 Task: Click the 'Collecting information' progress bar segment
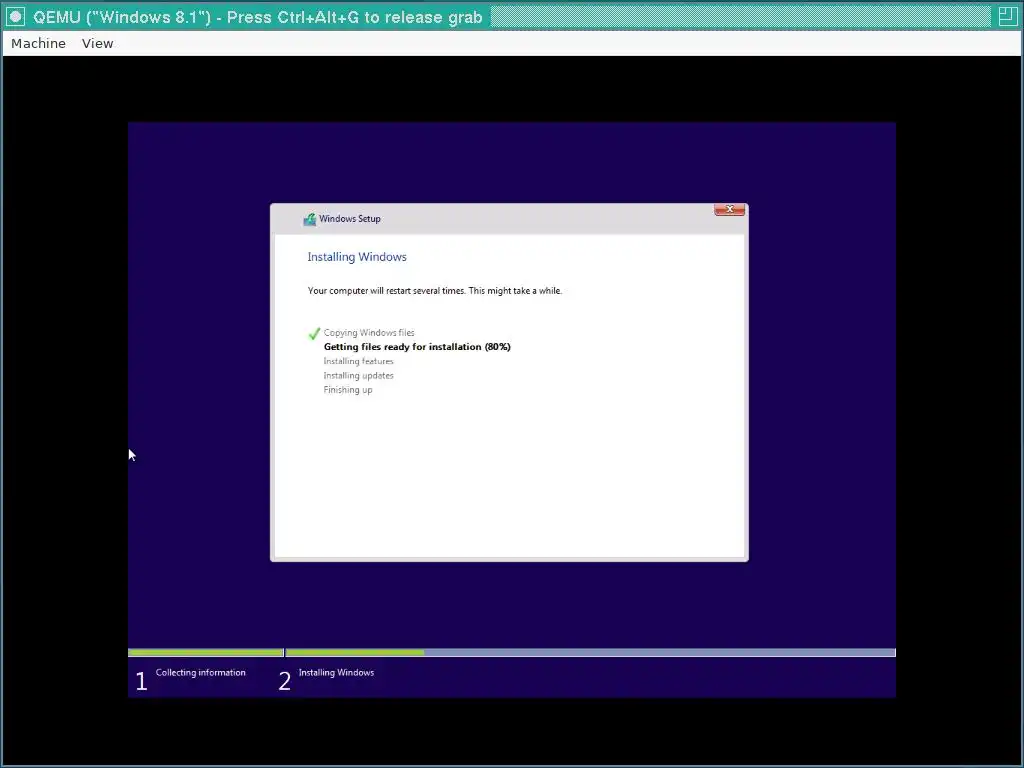pyautogui.click(x=206, y=652)
